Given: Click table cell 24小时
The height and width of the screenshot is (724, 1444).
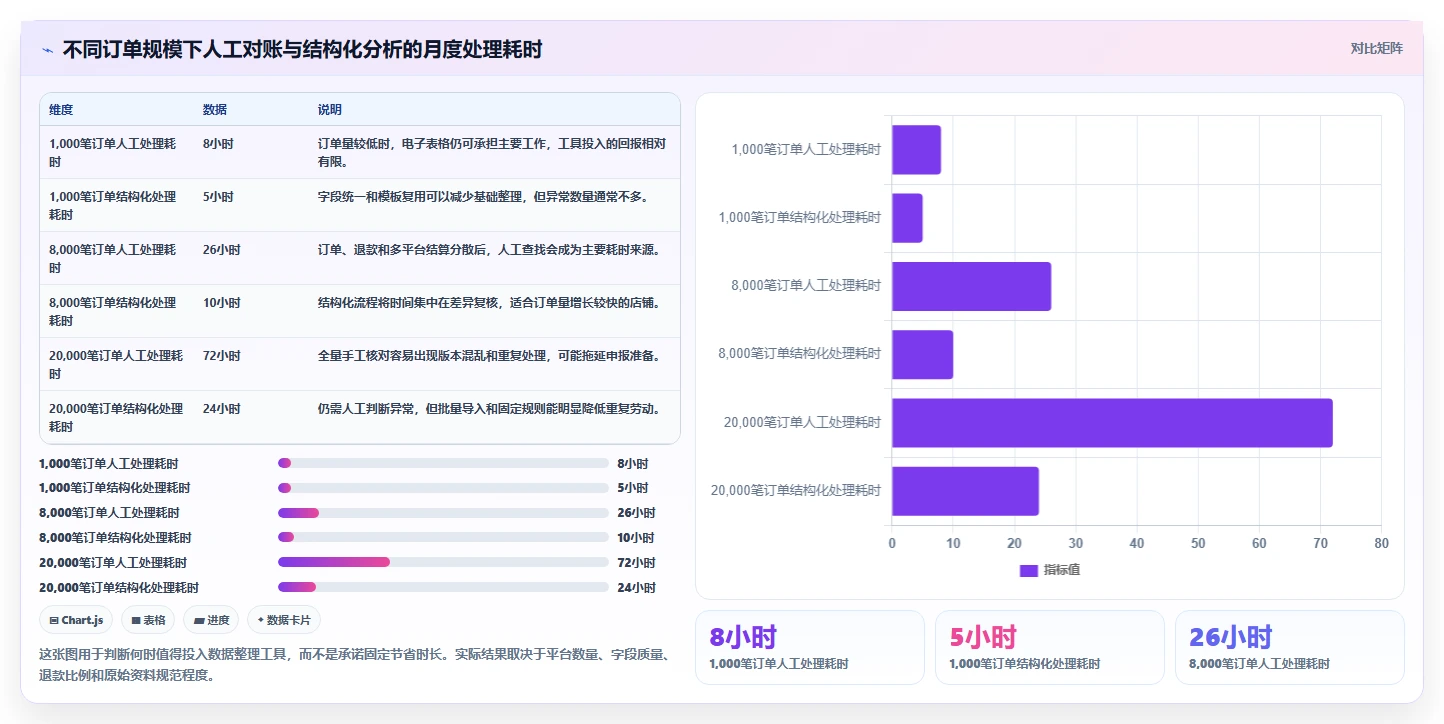Looking at the screenshot, I should coord(222,409).
